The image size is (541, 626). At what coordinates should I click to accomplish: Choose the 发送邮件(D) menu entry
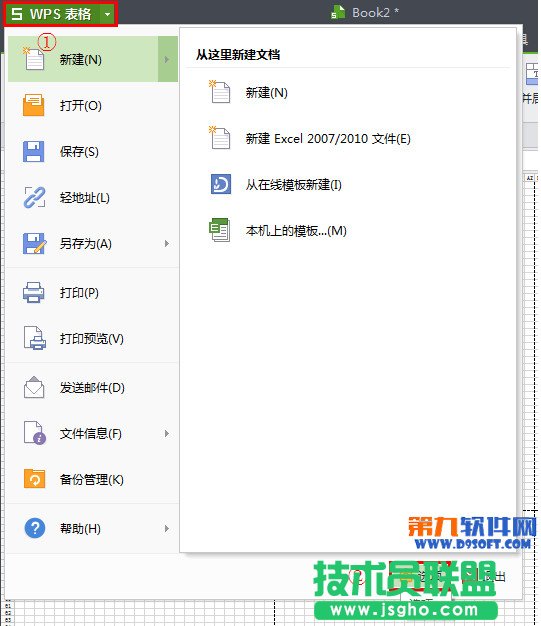(92, 387)
